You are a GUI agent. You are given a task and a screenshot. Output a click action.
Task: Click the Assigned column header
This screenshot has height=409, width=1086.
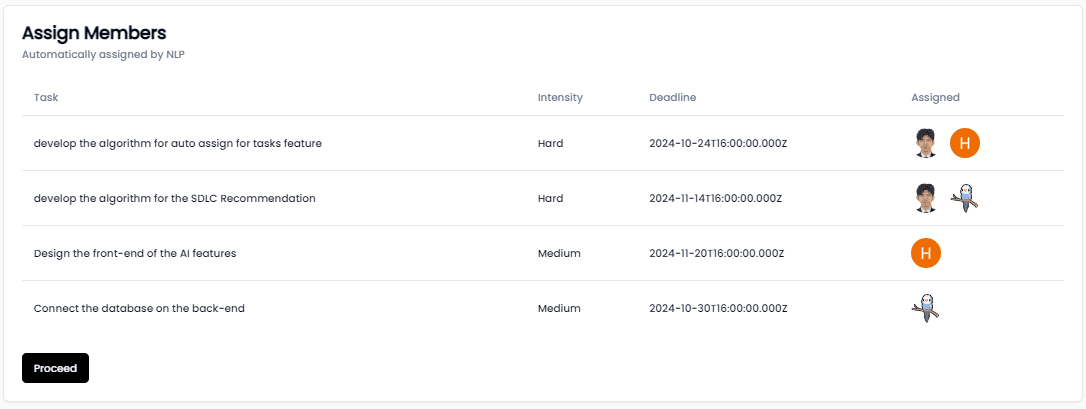click(x=936, y=98)
